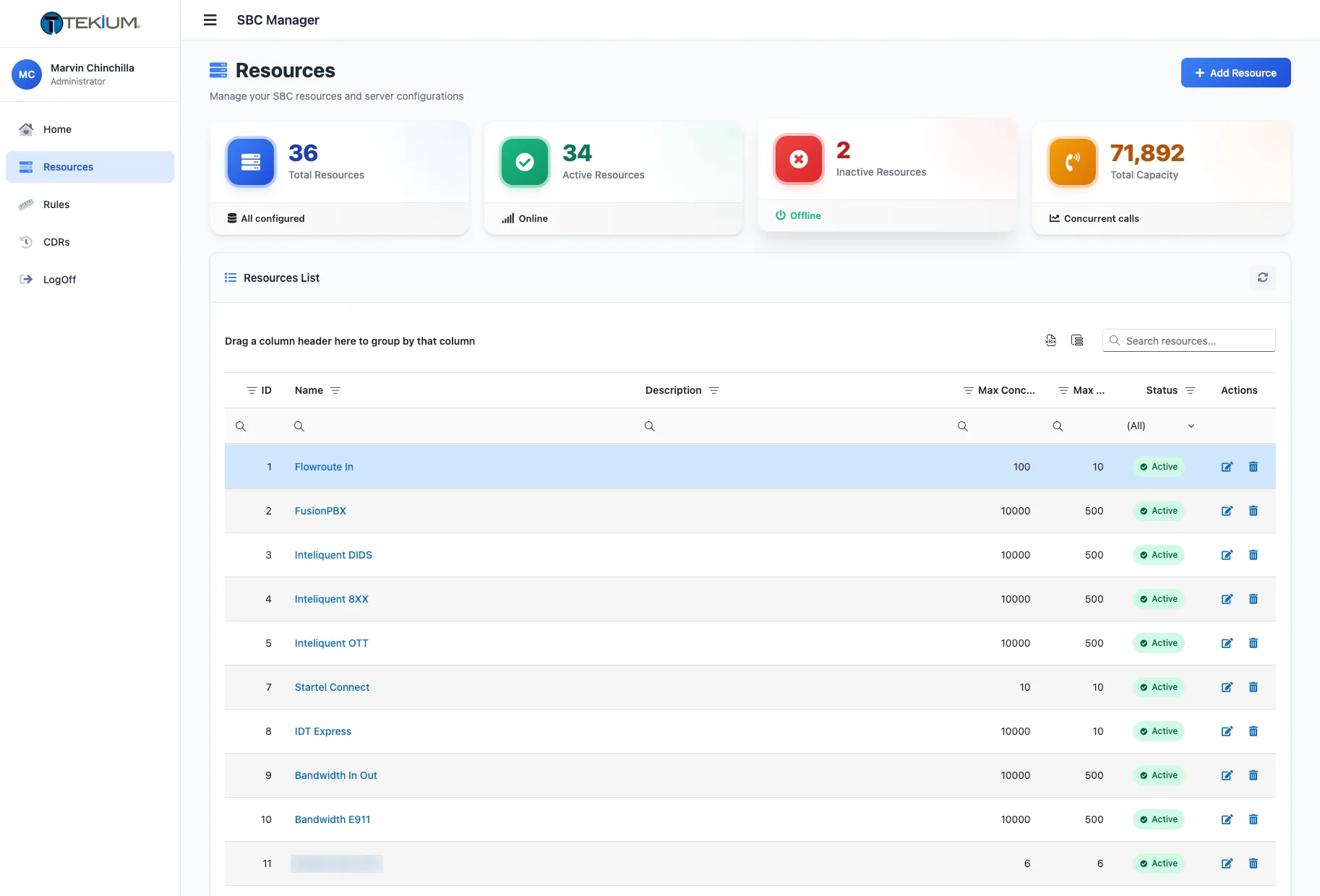1320x896 pixels.
Task: Delete the FusionPBX resource
Action: click(1253, 511)
